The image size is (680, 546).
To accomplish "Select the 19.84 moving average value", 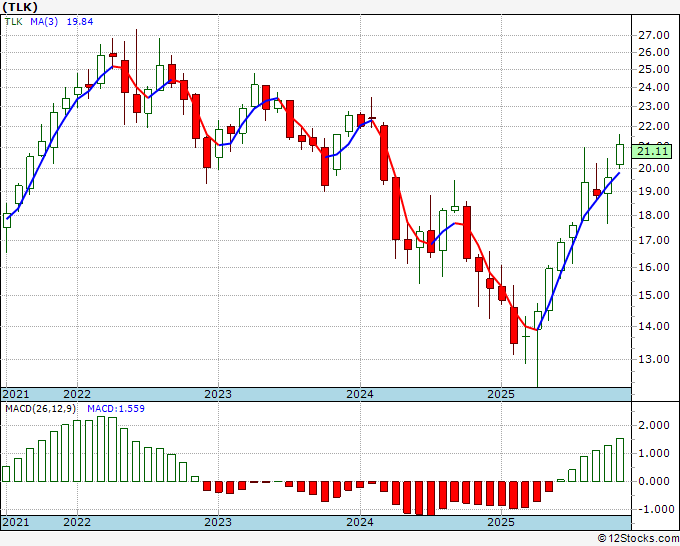I will click(80, 22).
